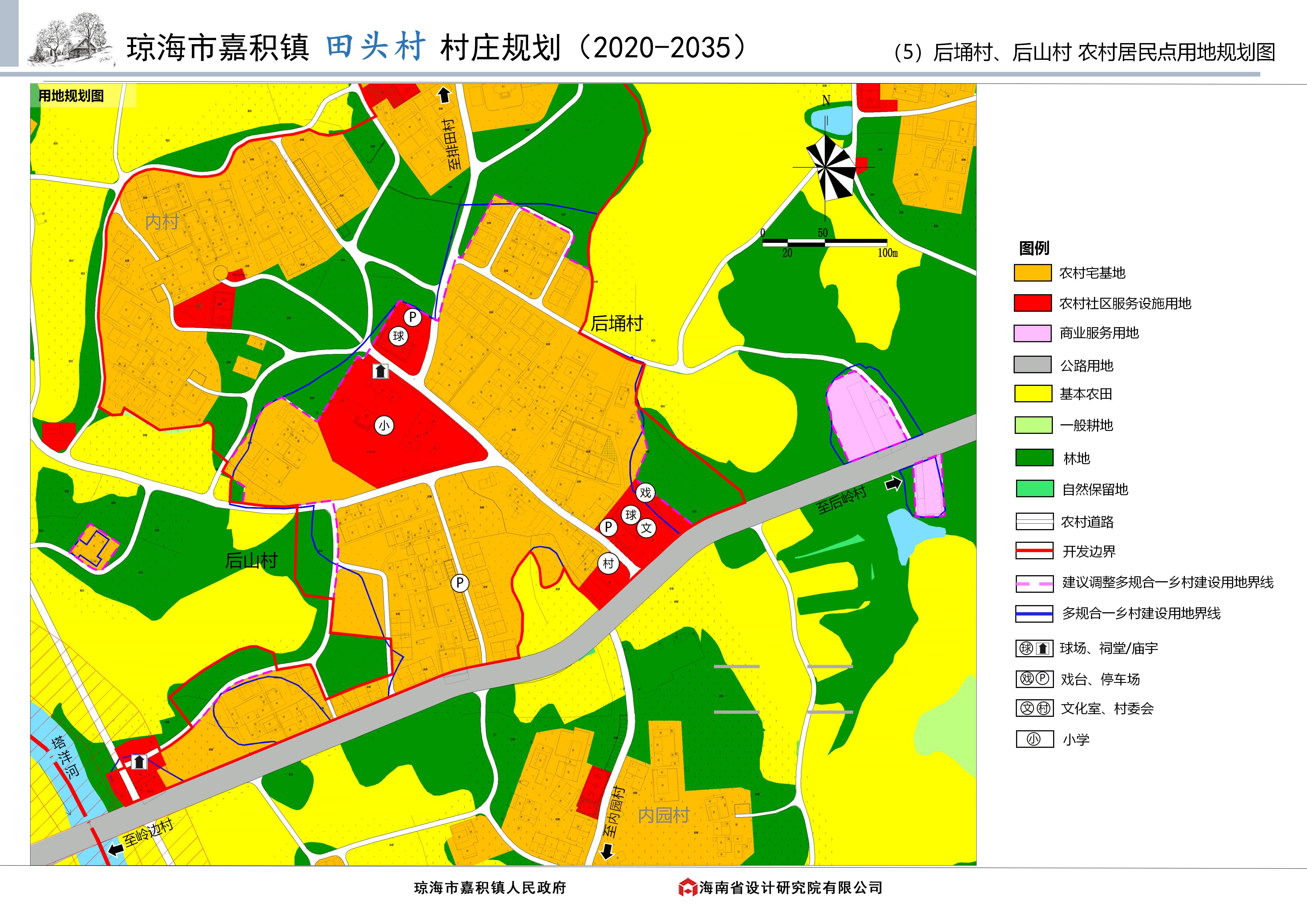The height and width of the screenshot is (924, 1307).
Task: Click the 自然保留地 legend swatch
Action: (x=1034, y=488)
